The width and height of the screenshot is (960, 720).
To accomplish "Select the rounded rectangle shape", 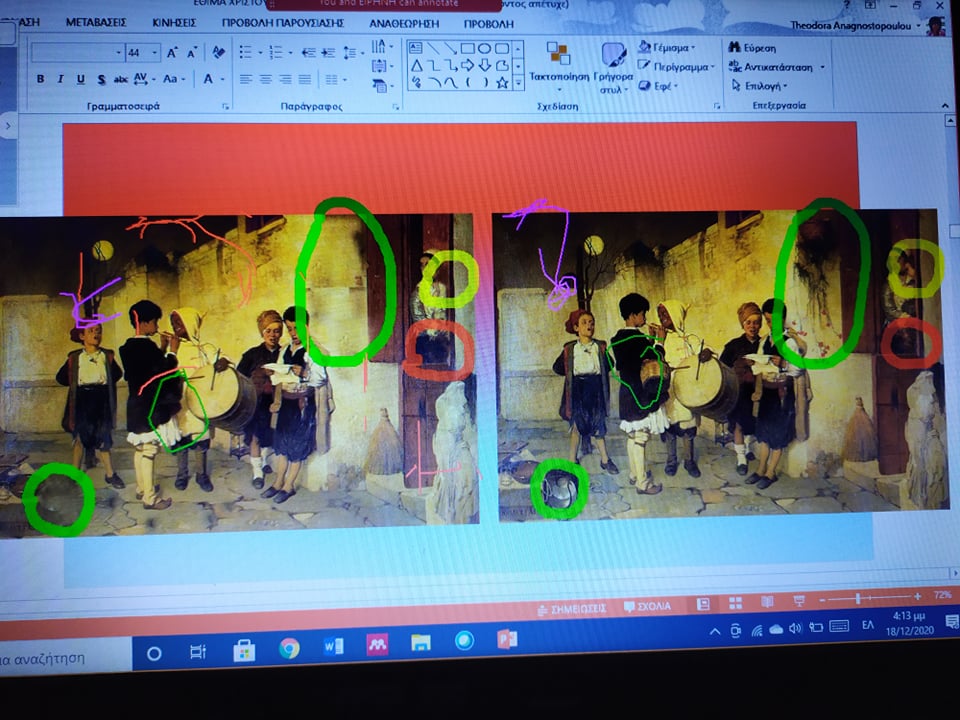I will (x=501, y=48).
